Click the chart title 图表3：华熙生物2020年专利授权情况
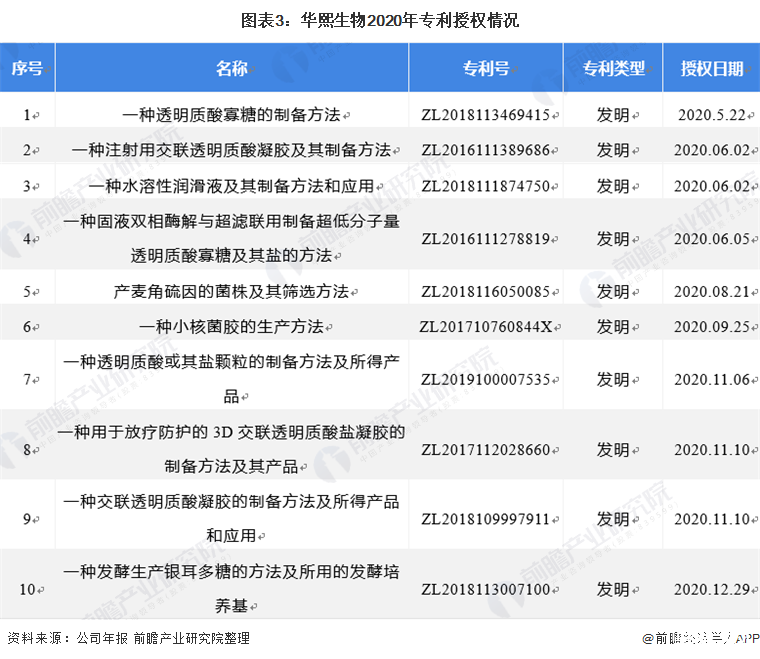This screenshot has width=760, height=659. click(x=380, y=20)
